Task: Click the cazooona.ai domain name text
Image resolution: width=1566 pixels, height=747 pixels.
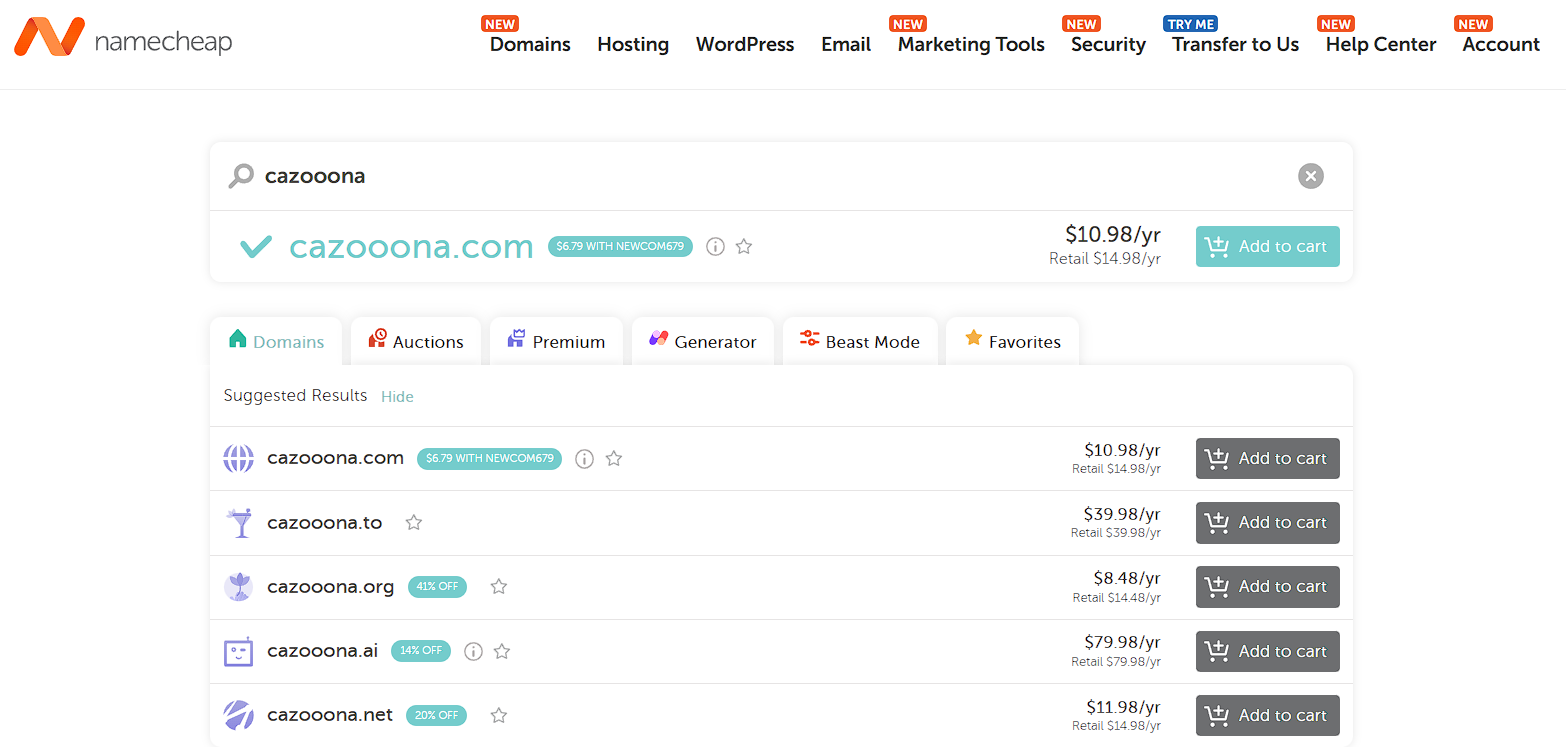Action: [323, 651]
